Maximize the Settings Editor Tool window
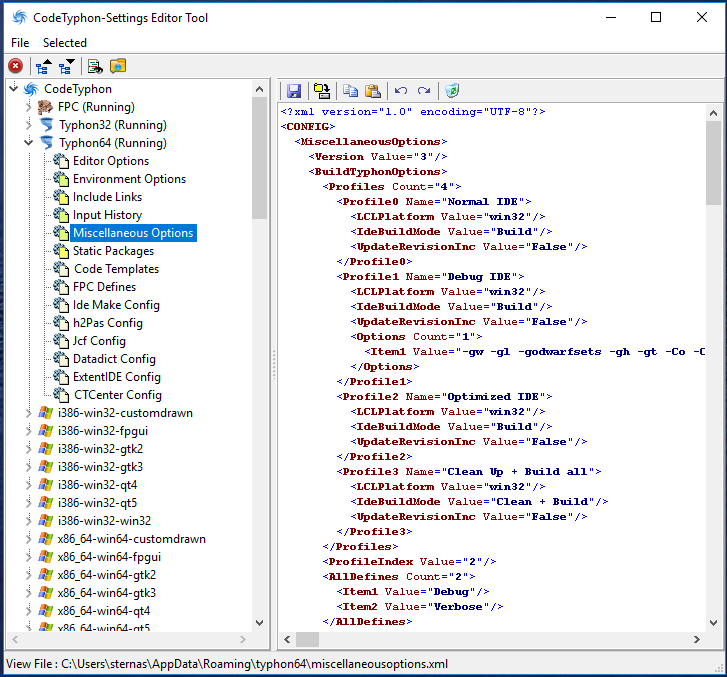The height and width of the screenshot is (677, 727). (x=656, y=18)
